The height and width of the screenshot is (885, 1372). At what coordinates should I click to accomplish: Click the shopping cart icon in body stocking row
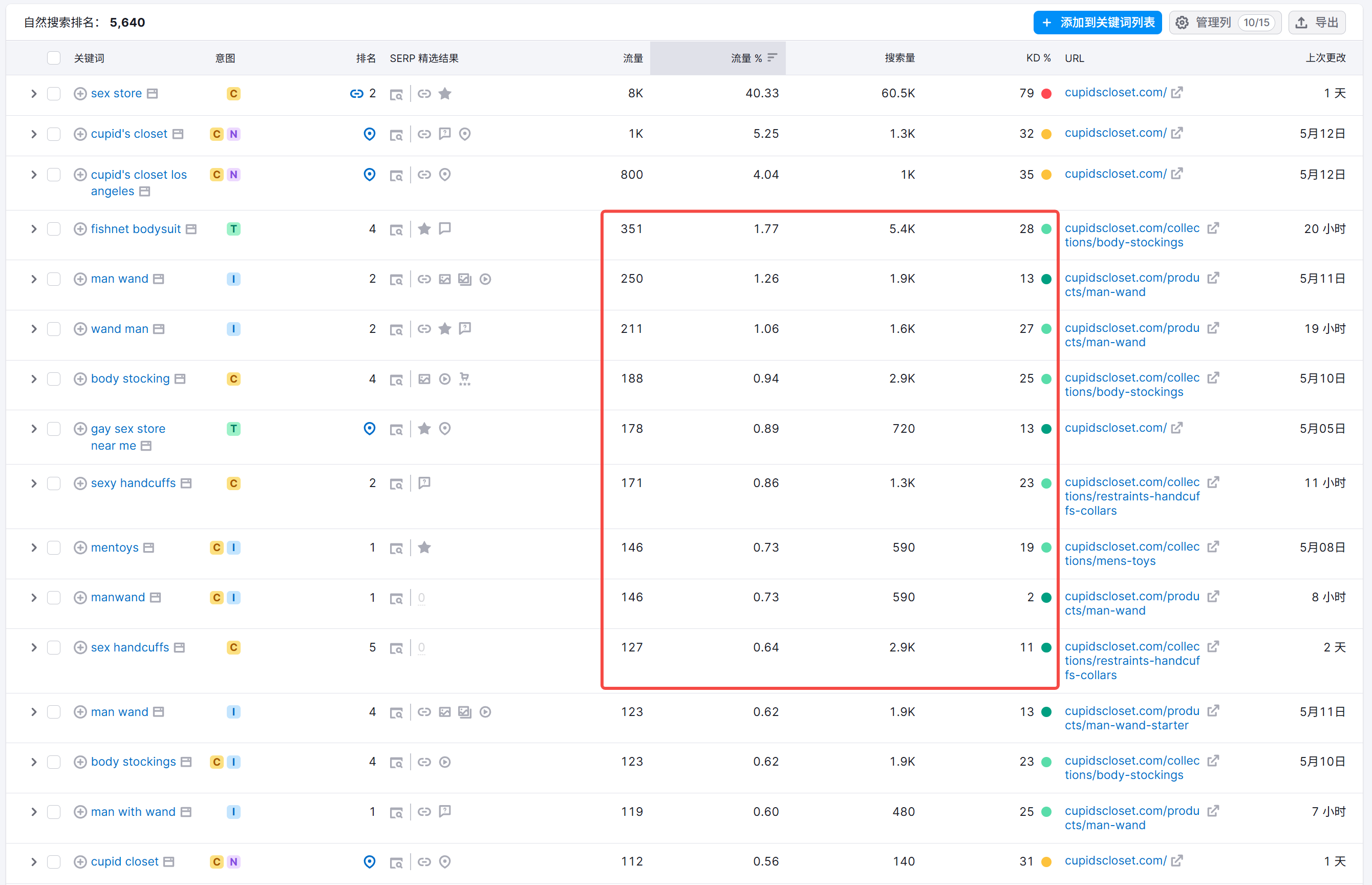point(465,380)
